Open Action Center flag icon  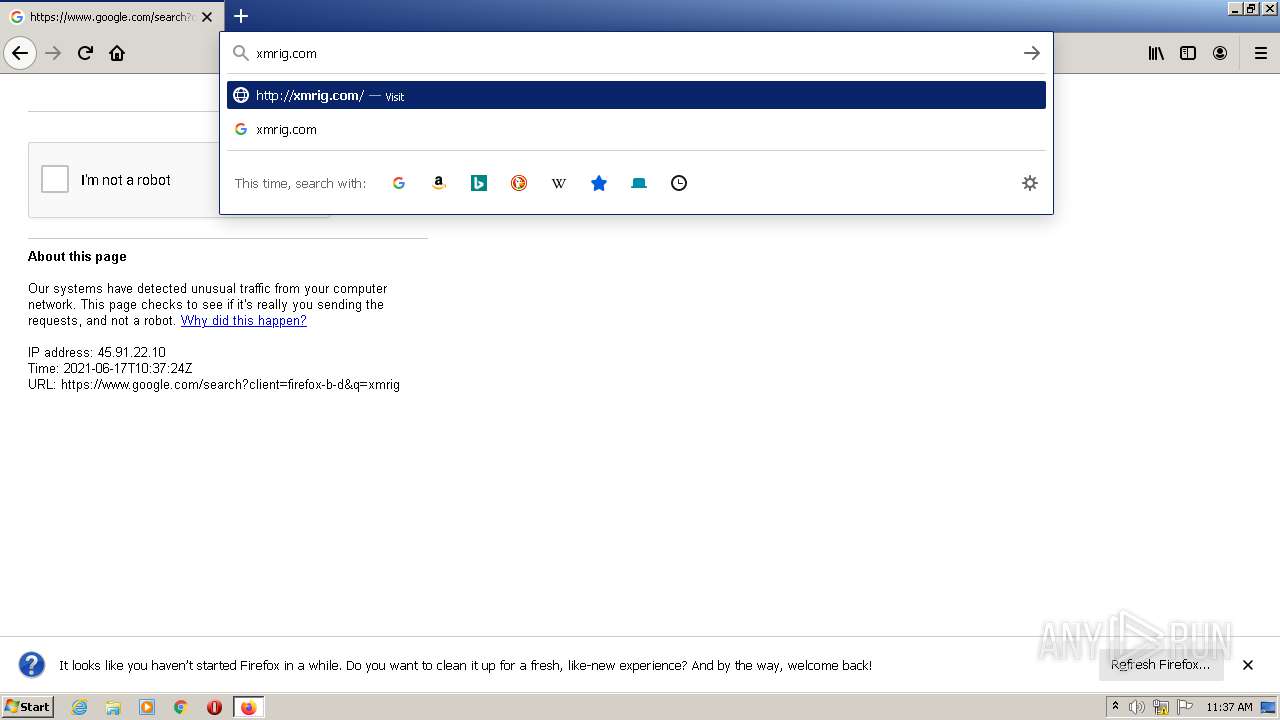(1185, 707)
